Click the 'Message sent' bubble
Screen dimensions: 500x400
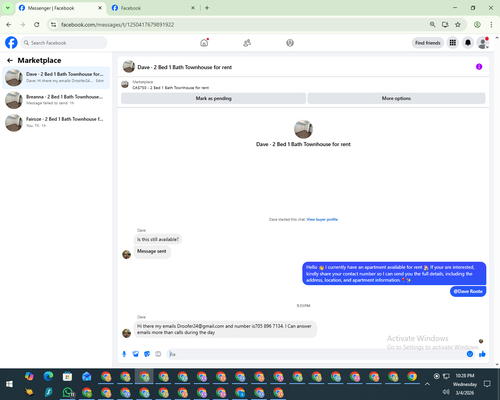coord(152,251)
